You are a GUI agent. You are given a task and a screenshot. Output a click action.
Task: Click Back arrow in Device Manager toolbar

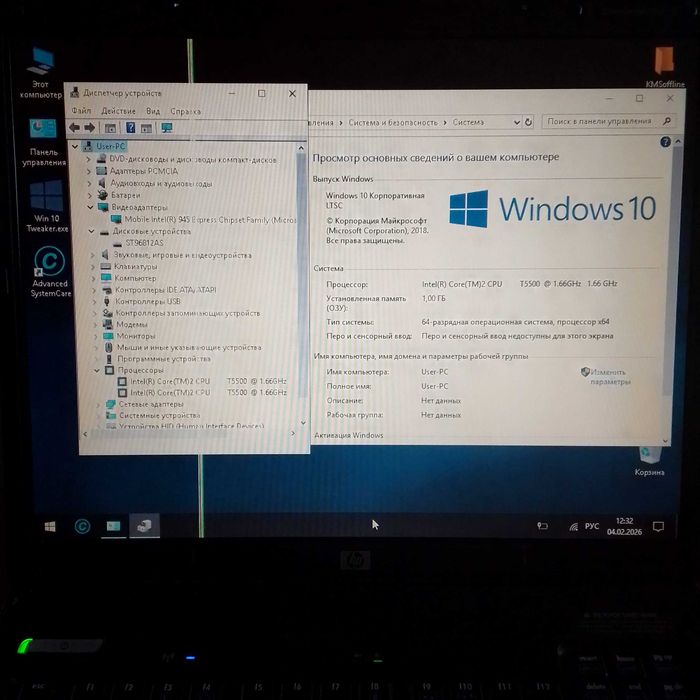coord(75,128)
